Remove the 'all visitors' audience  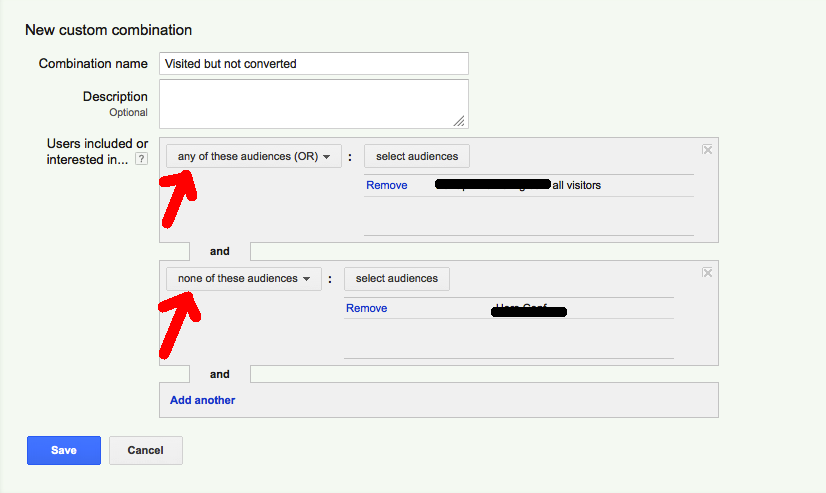pyautogui.click(x=386, y=185)
